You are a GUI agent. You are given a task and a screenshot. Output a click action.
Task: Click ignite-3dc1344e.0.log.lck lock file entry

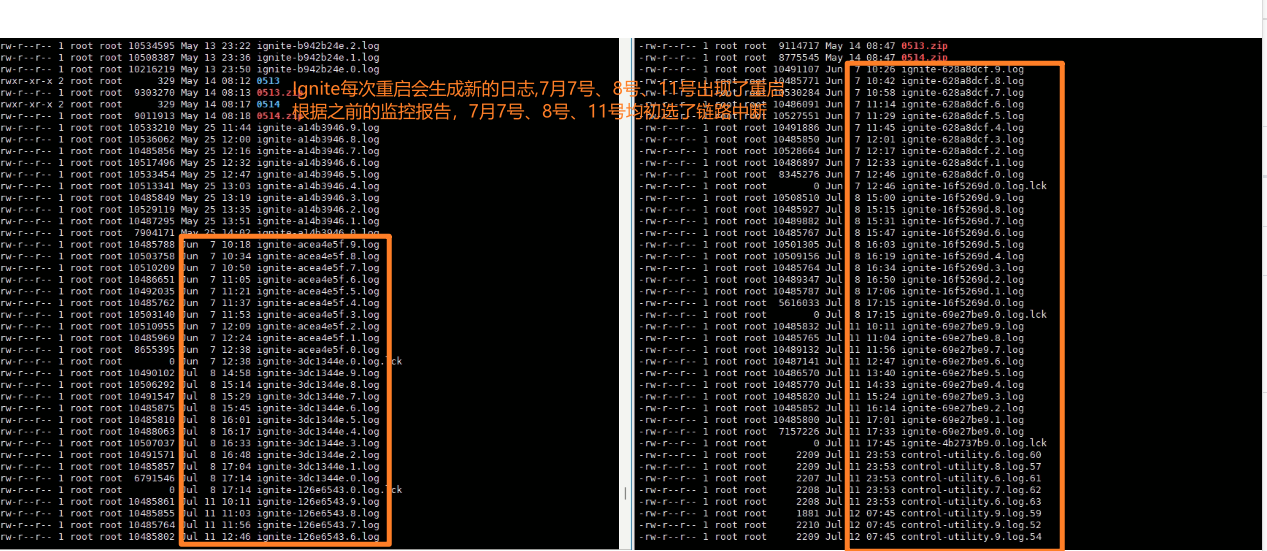(x=328, y=361)
